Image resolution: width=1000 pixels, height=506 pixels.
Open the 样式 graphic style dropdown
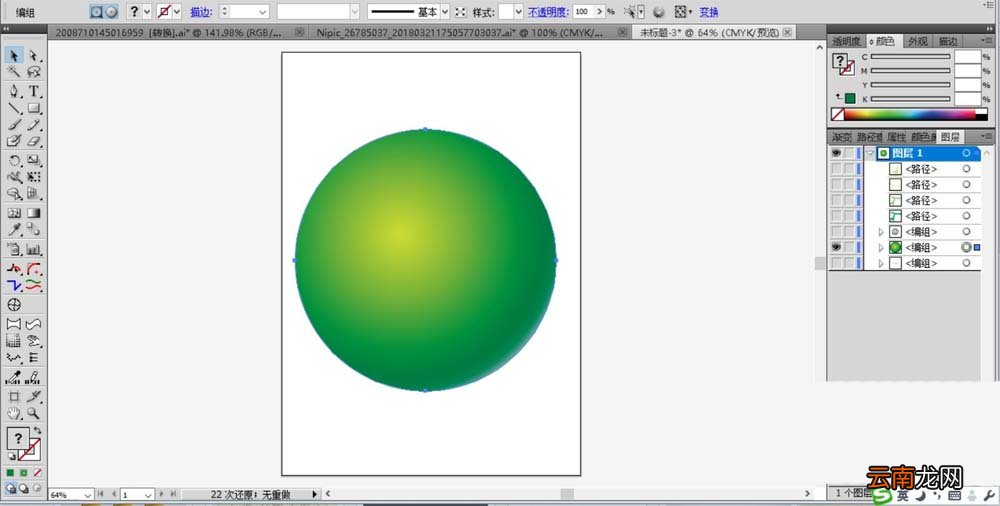518,11
